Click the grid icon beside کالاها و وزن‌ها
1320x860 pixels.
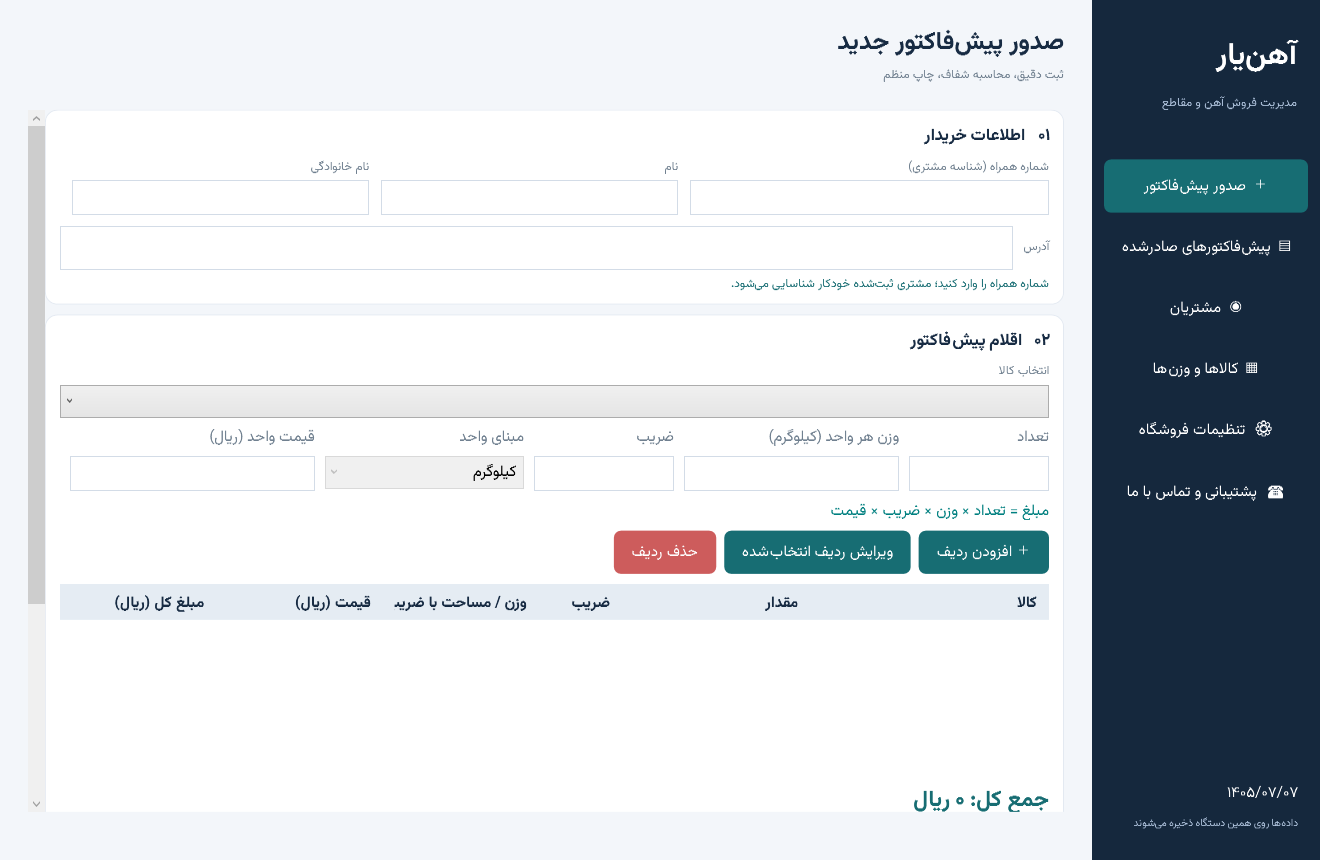coord(1251,368)
